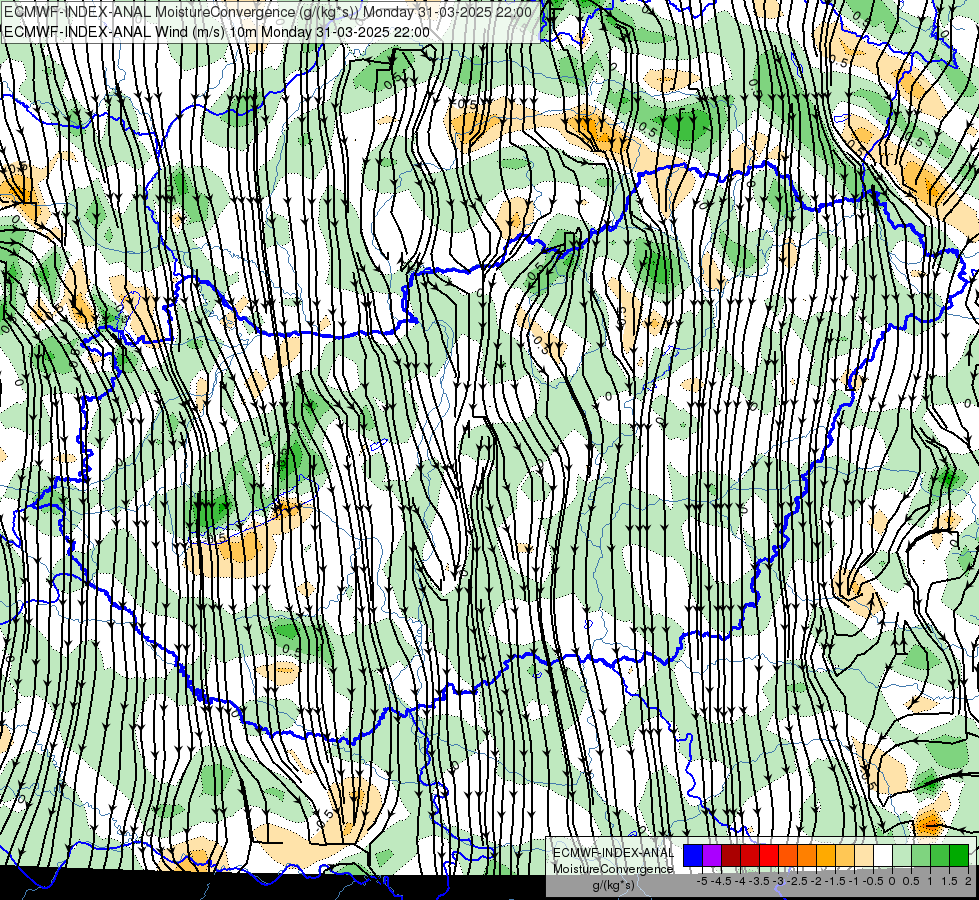Click the '-0.5' legend tick label

pyautogui.click(x=873, y=881)
